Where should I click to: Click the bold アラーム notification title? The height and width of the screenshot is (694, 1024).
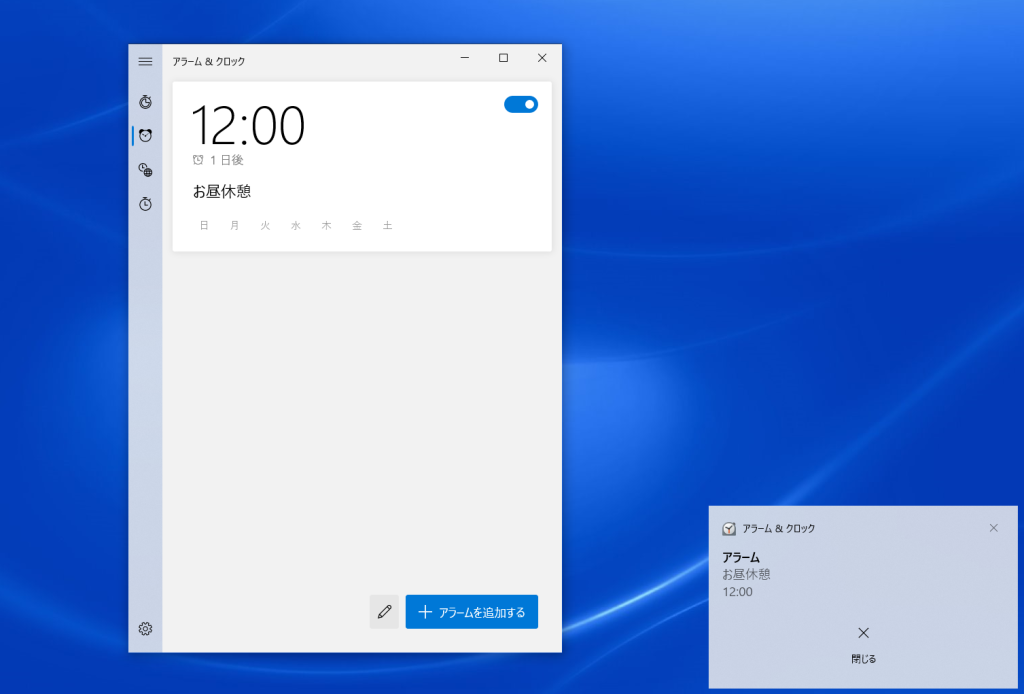click(x=741, y=557)
